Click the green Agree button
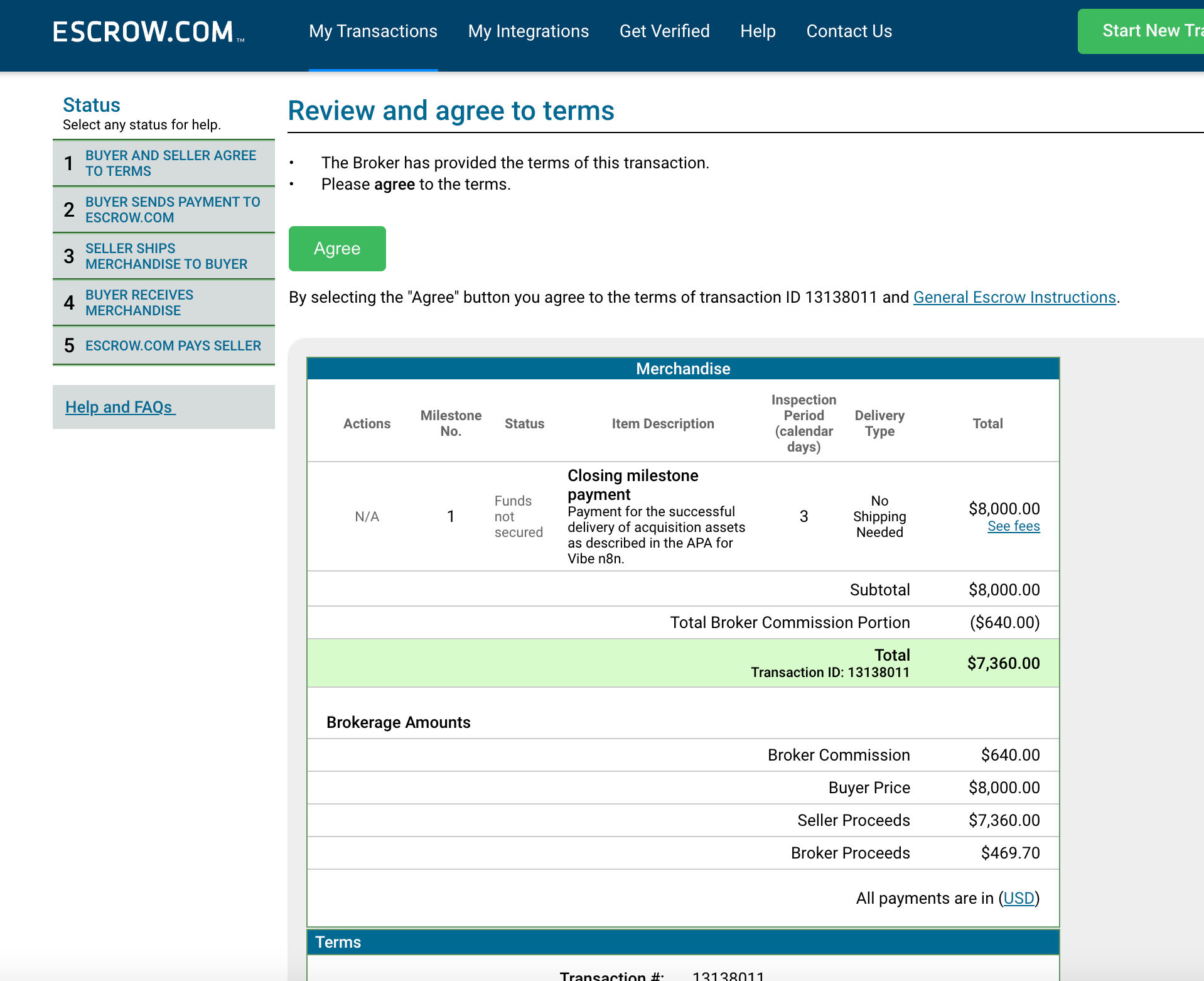 pos(337,249)
